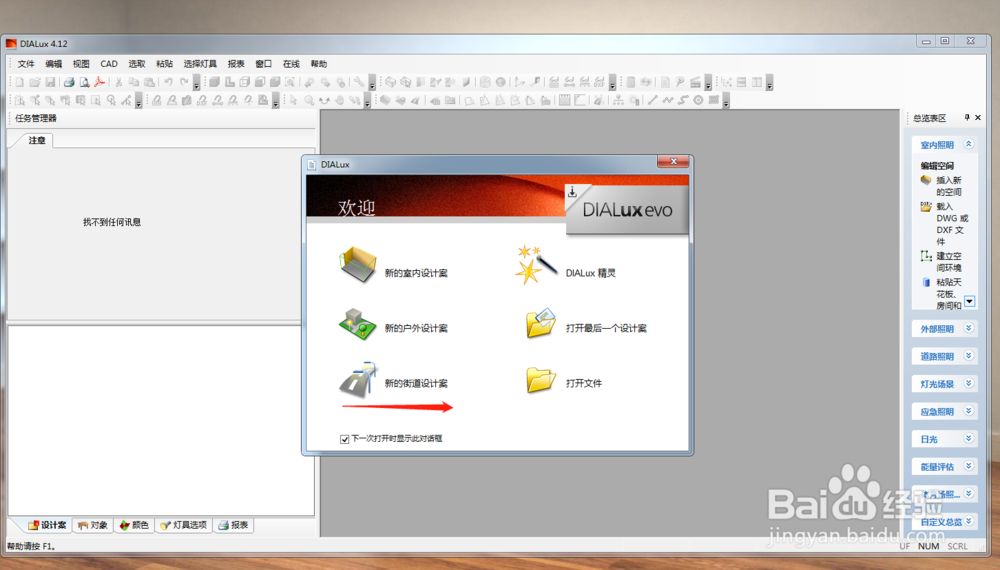The image size is (1000, 570).
Task: Click the new interior project room icon
Action: [x=357, y=265]
